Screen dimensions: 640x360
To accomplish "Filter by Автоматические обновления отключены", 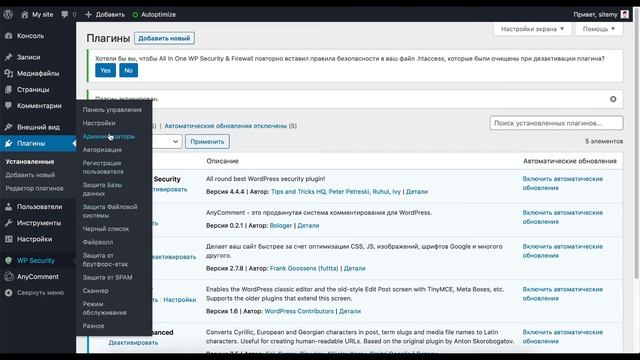I will point(226,126).
